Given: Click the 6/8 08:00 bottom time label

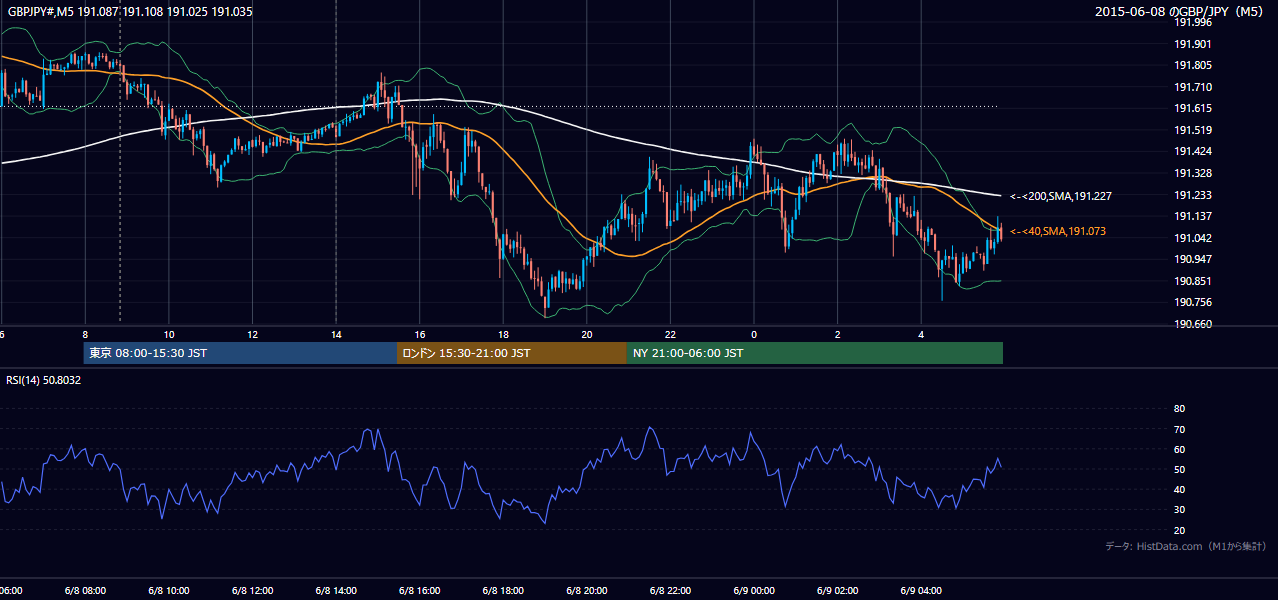Looking at the screenshot, I should (x=84, y=591).
